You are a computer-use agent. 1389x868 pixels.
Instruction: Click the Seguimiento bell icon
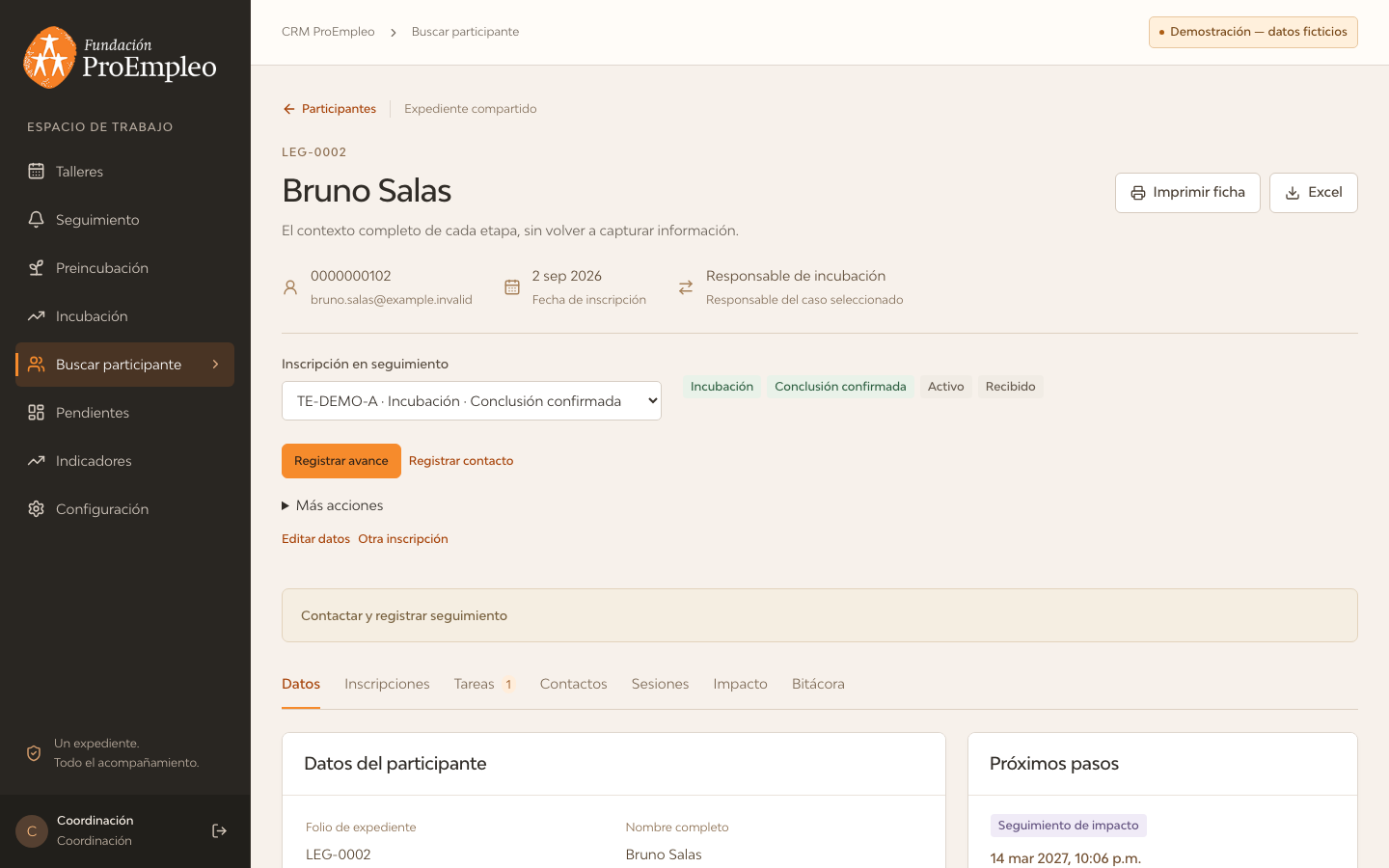tap(36, 220)
